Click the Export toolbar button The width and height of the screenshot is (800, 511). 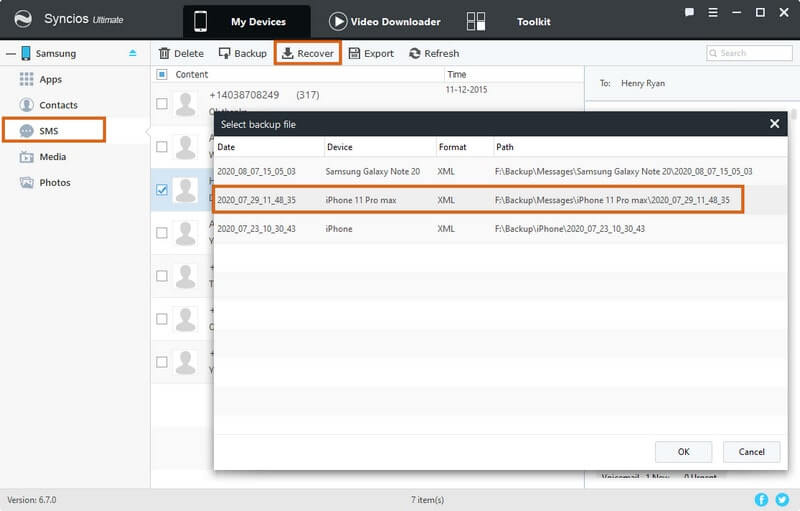(x=371, y=54)
